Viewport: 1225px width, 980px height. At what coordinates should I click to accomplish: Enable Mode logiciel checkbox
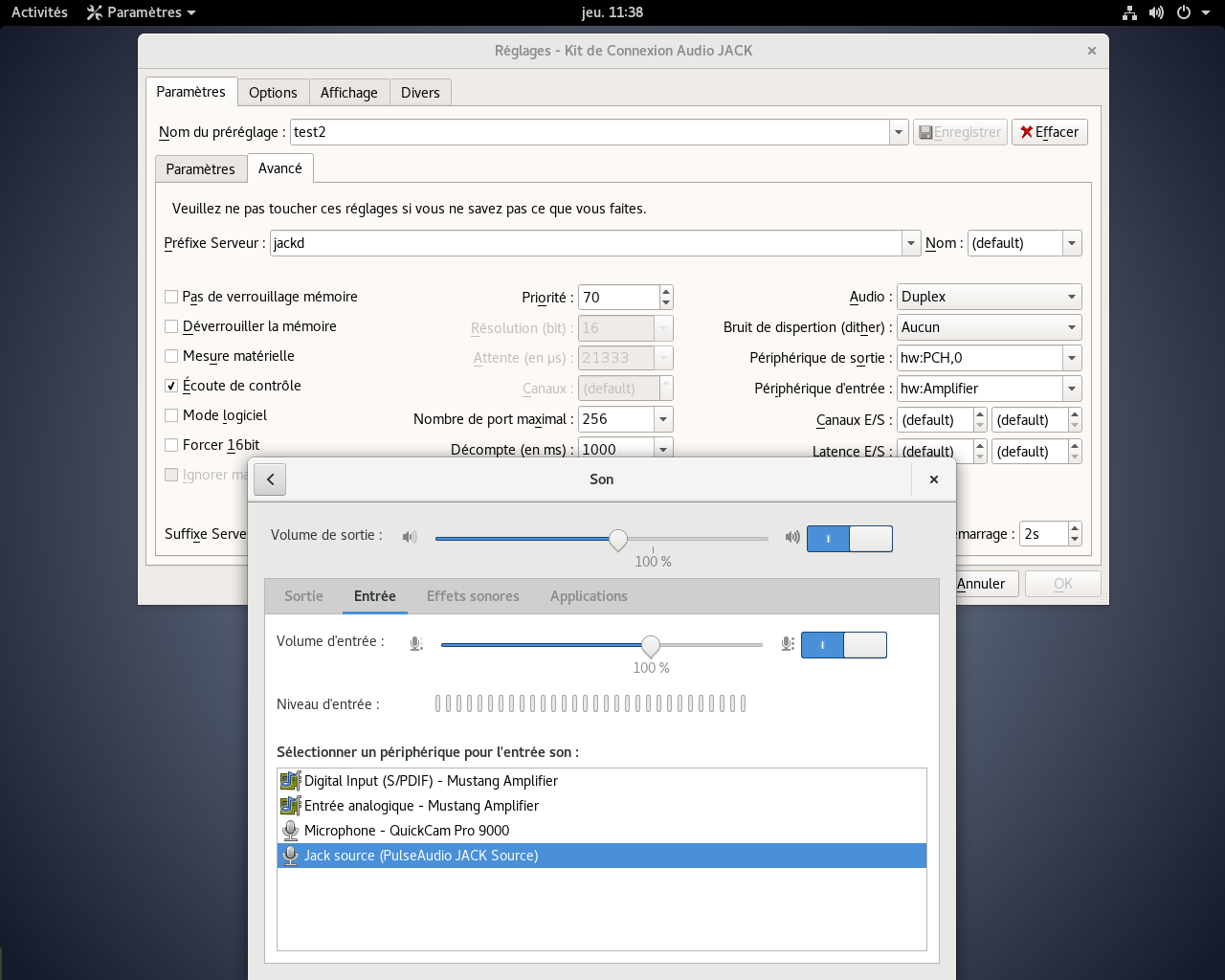click(x=171, y=415)
